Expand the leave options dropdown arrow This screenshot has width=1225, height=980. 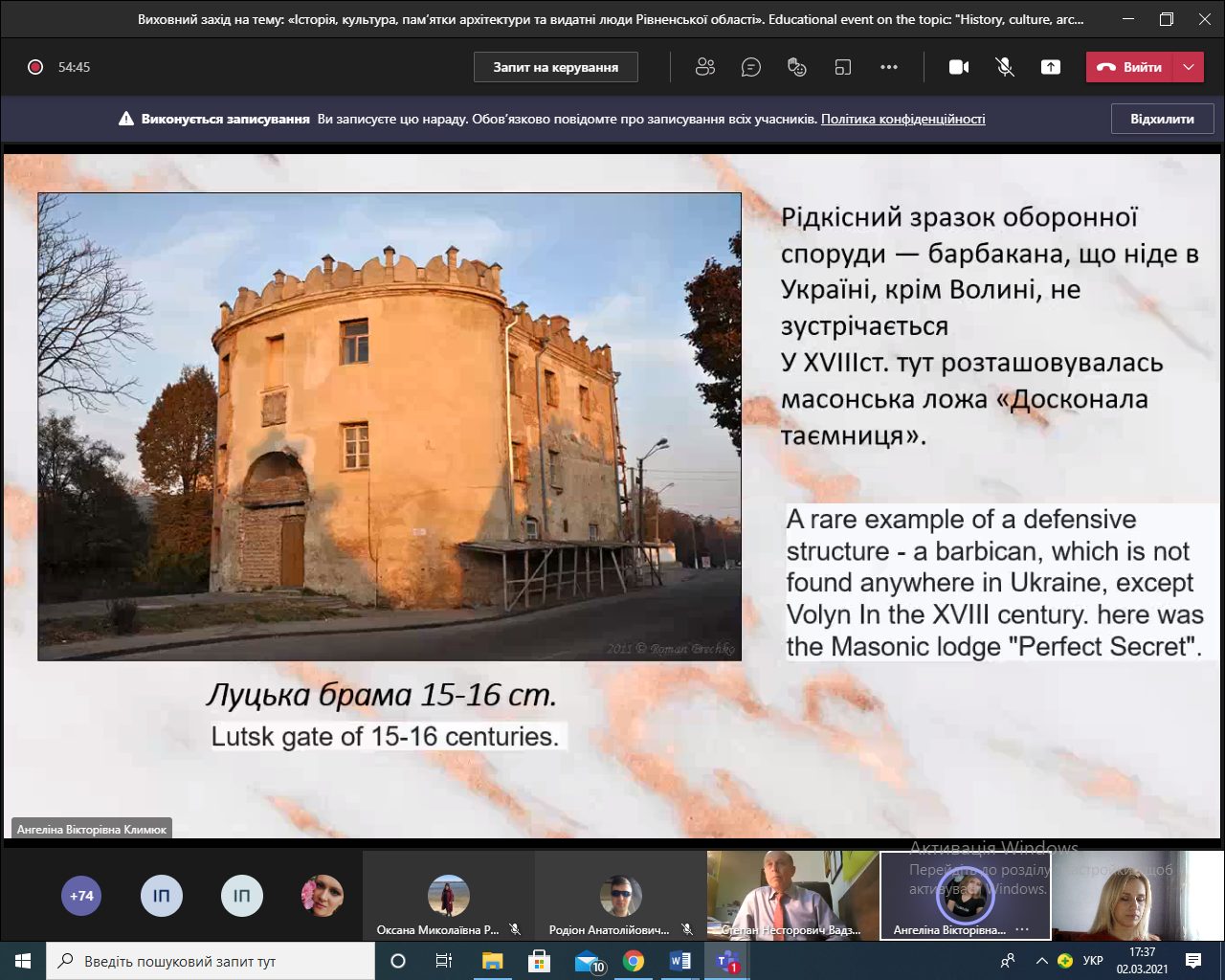[1189, 67]
